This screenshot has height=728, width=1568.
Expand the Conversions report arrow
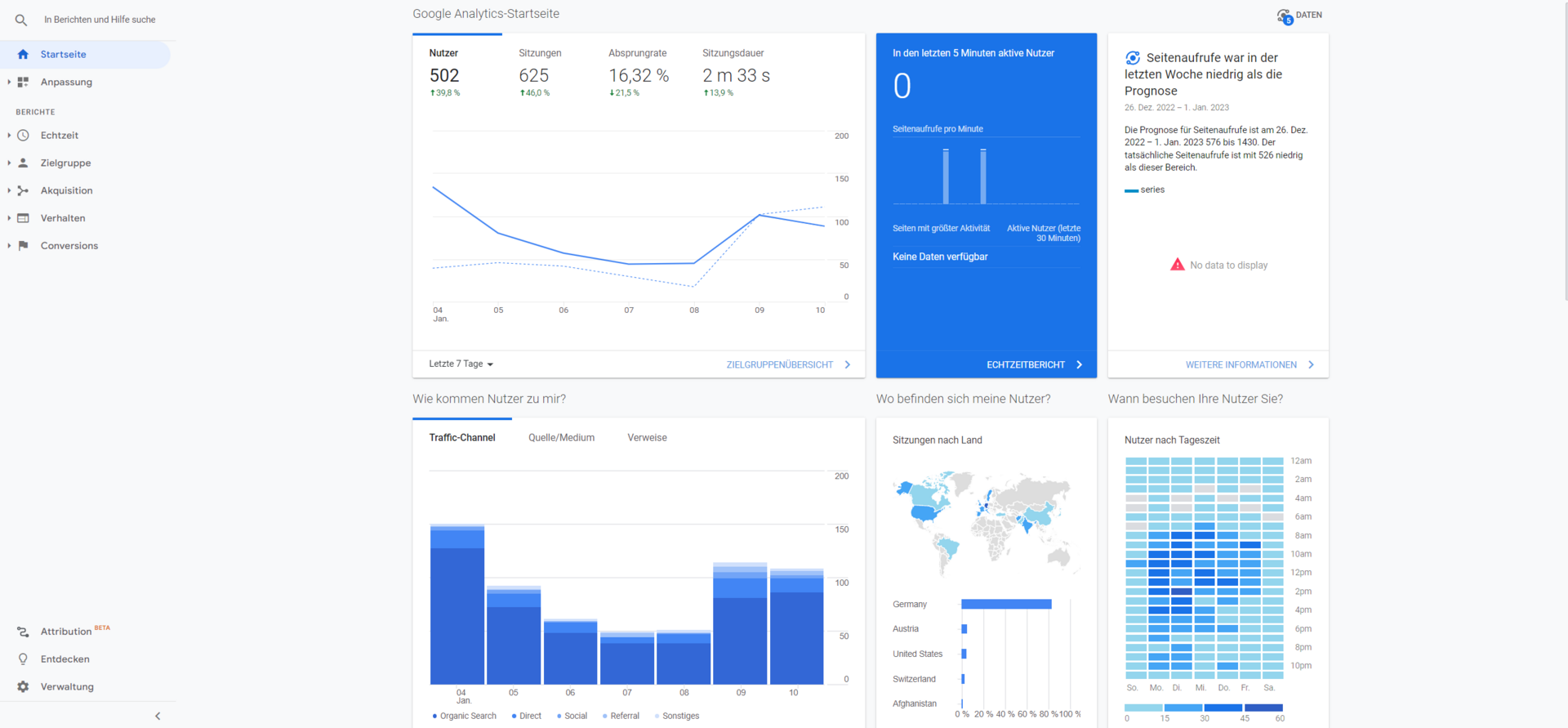tap(9, 246)
